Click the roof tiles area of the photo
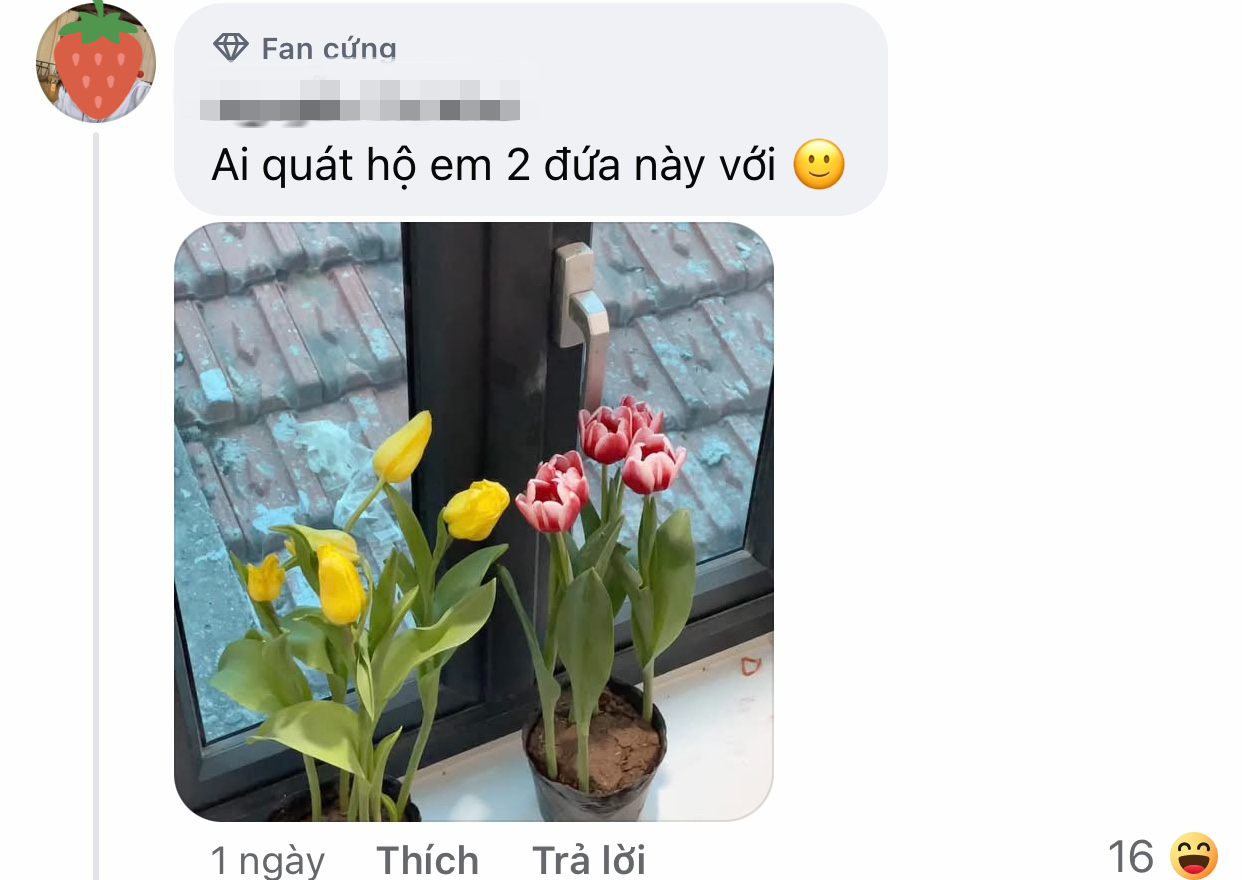The width and height of the screenshot is (1242, 880). click(290, 330)
